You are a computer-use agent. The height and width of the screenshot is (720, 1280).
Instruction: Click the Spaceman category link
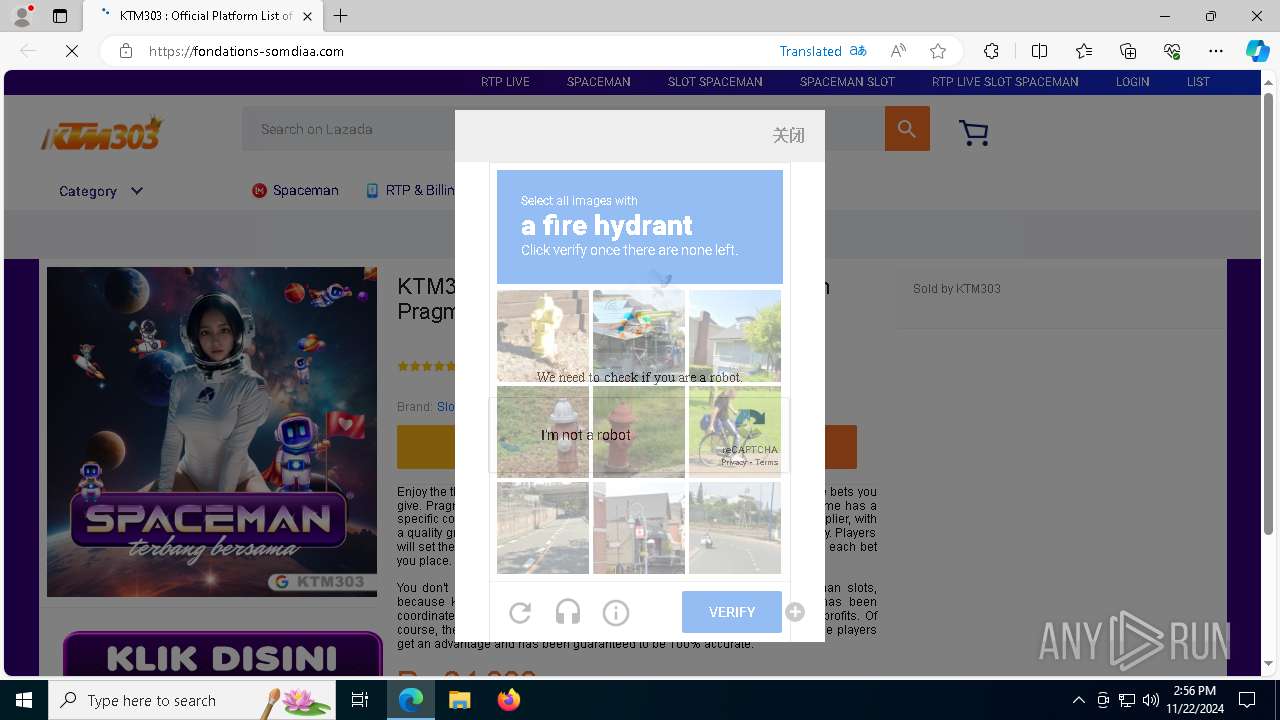(x=295, y=190)
